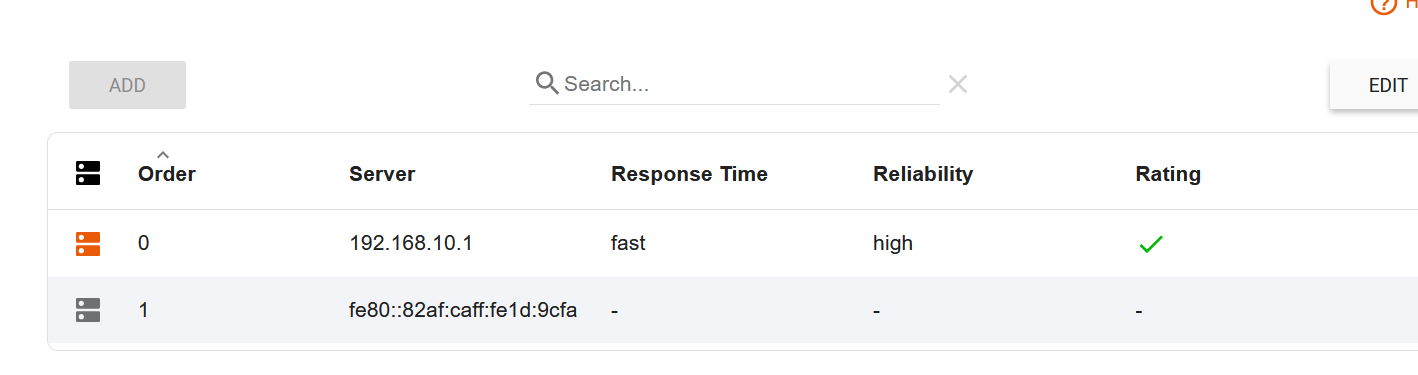Sort by Response Time column header
Screen dimensions: 1418x375
(689, 174)
